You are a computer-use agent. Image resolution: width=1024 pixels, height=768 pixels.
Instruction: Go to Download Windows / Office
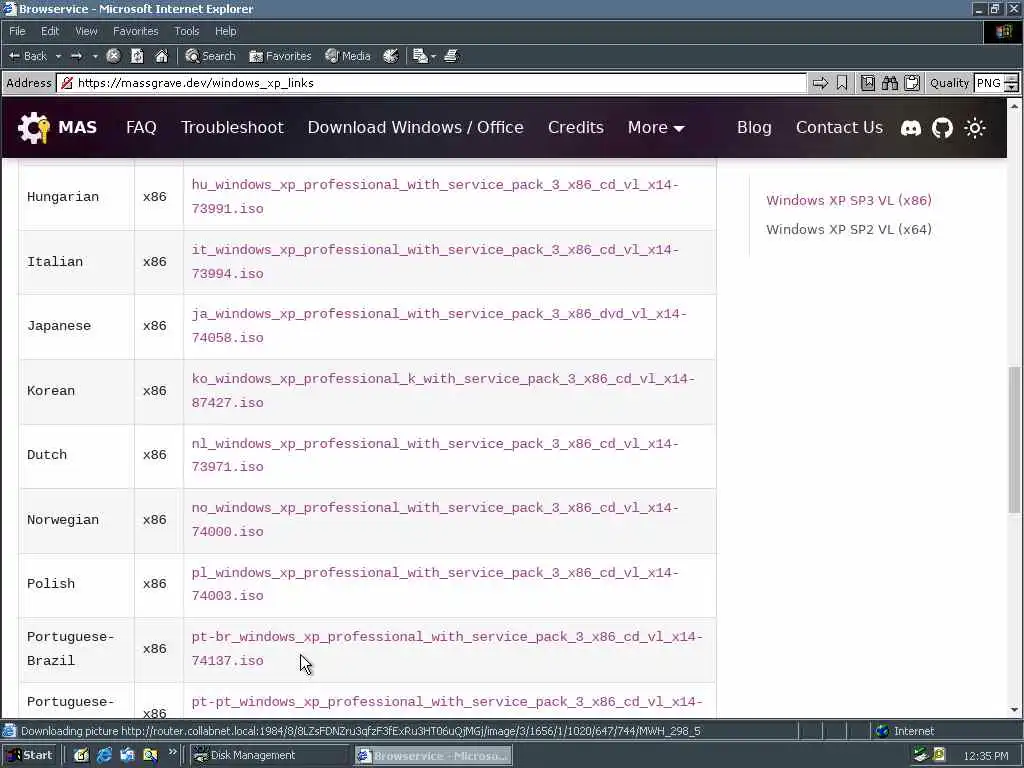point(415,127)
